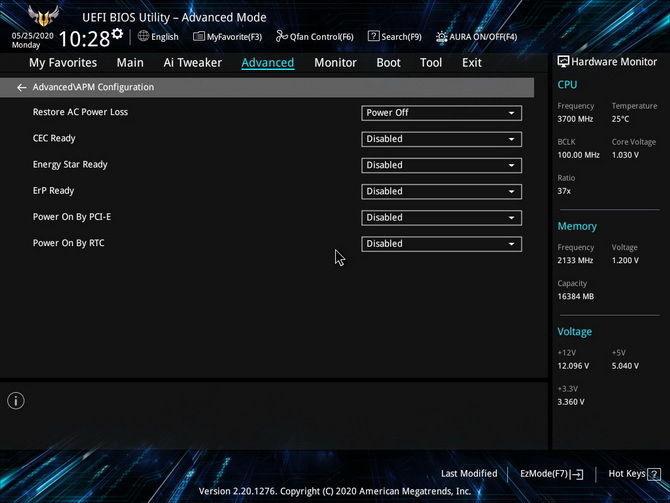
Task: Click the Hardware Monitor screen icon
Action: [x=563, y=62]
